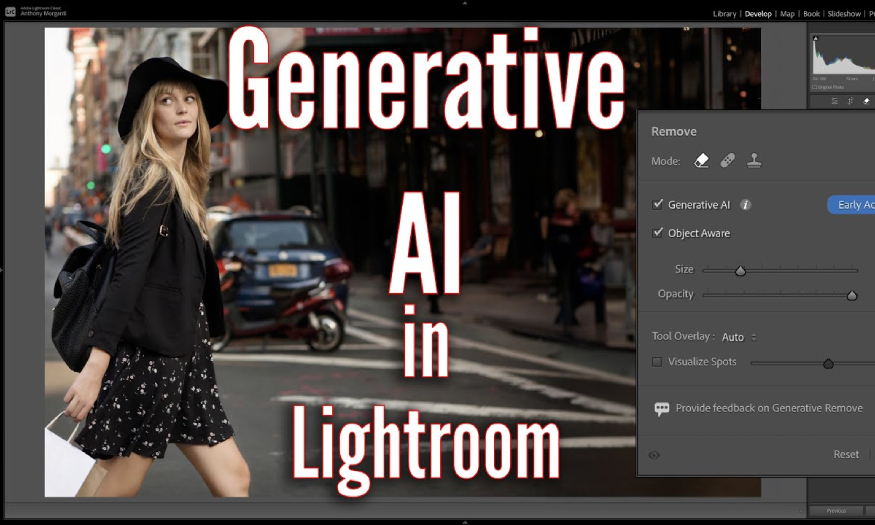Toggle the Remove panel eye visibility icon

[654, 455]
